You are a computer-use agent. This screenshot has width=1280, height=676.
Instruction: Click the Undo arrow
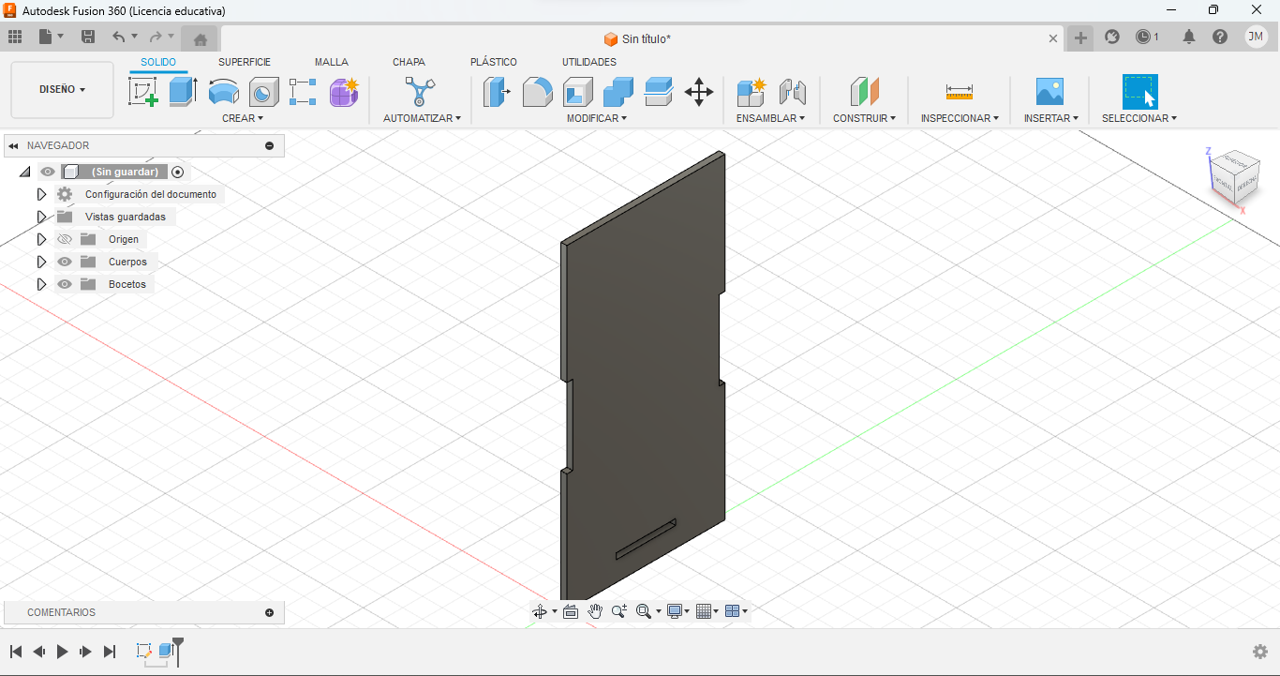pyautogui.click(x=119, y=37)
